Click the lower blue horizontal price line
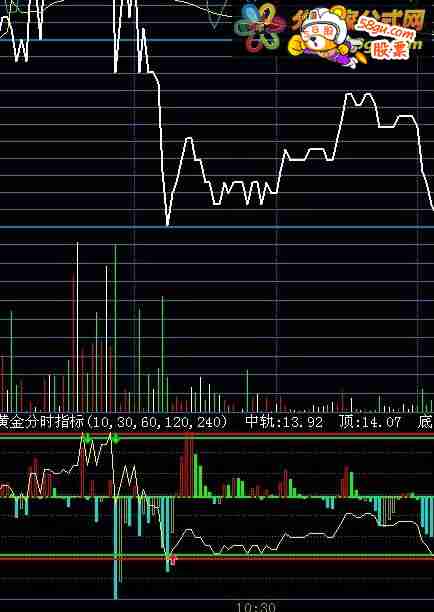434x612 pixels. (x=217, y=227)
